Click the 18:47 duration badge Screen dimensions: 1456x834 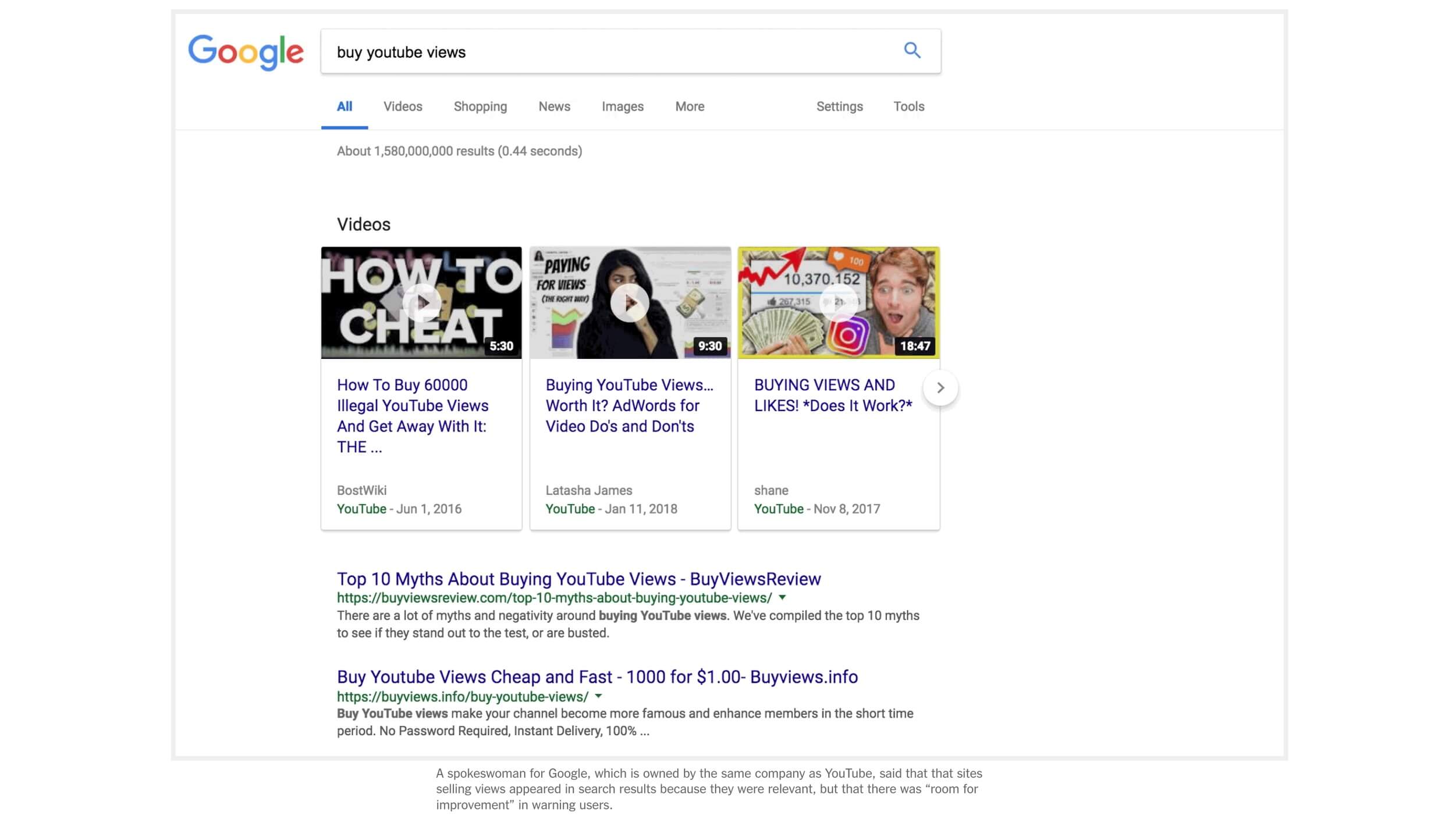[914, 347]
